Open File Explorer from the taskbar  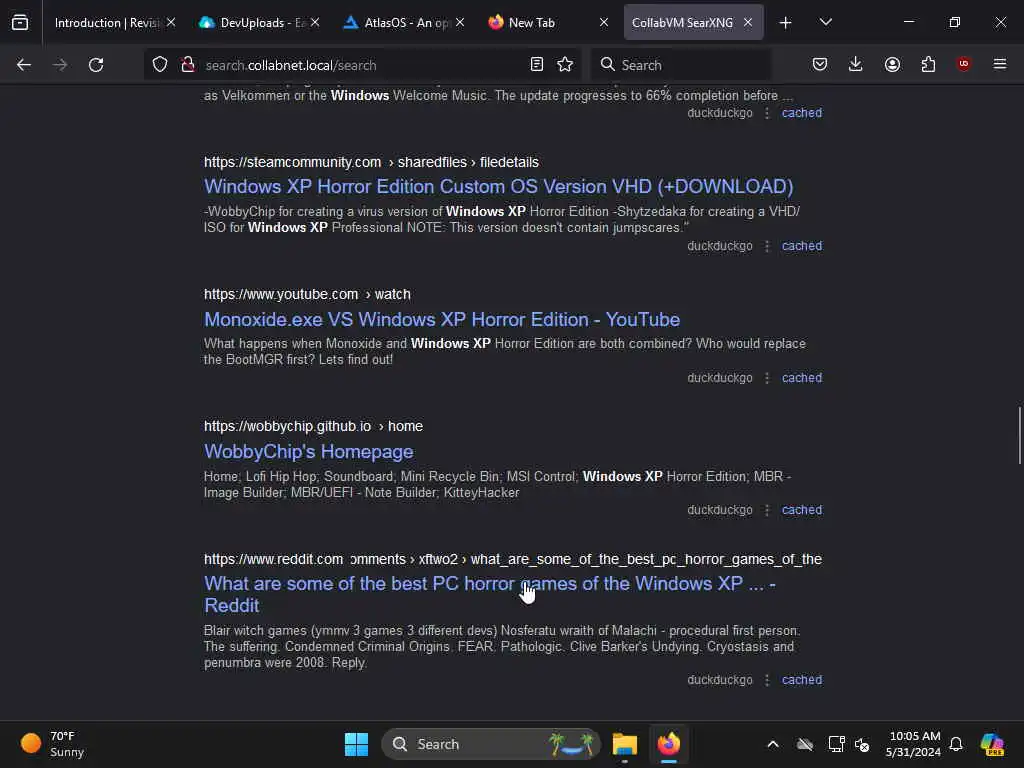point(624,744)
